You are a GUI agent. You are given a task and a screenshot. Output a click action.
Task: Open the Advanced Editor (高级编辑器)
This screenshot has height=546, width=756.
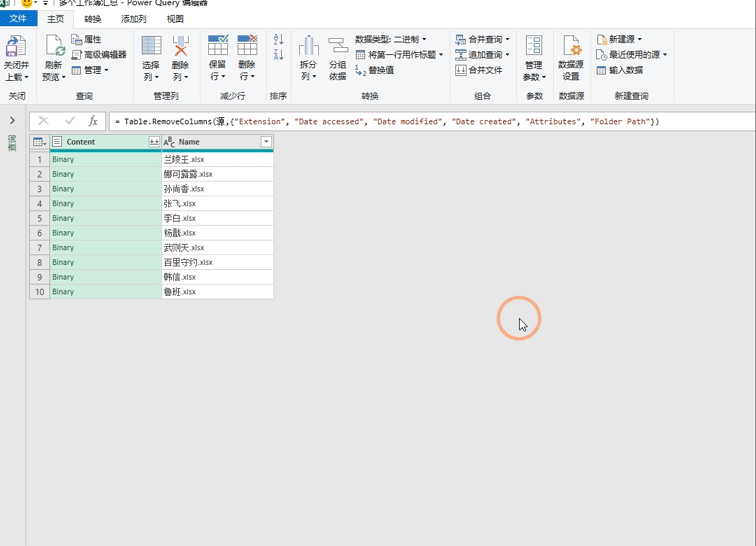click(99, 55)
